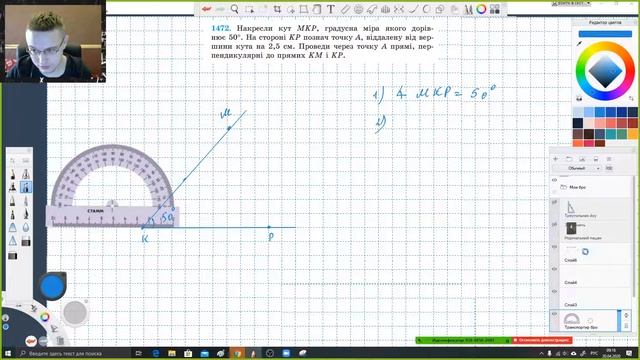
Task: Click the gray brush size puck
Action: 75,313
